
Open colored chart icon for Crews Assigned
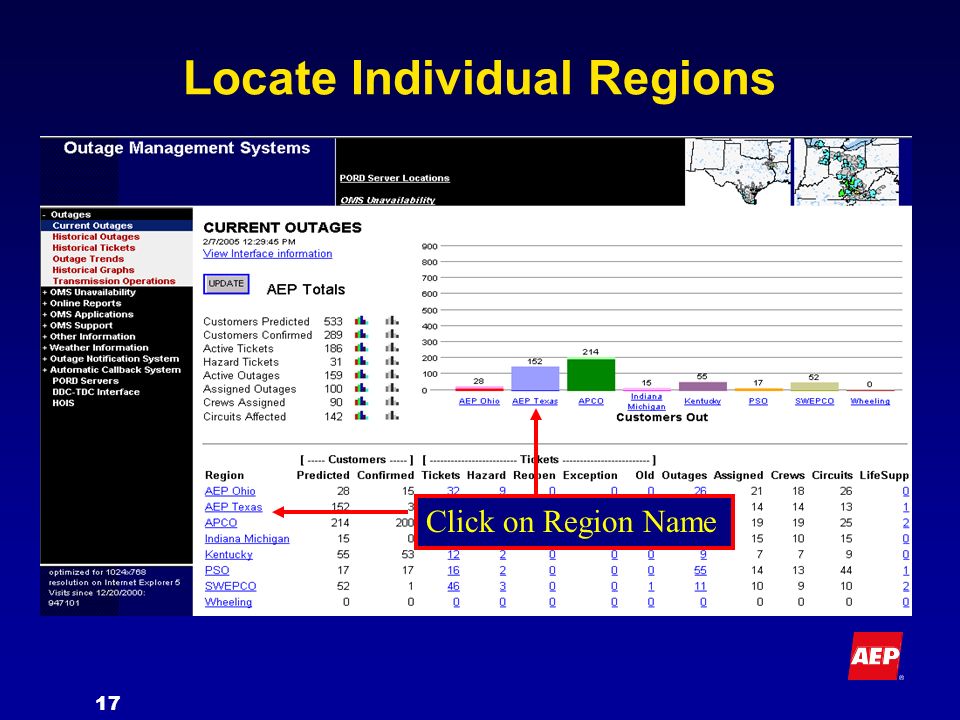click(361, 402)
